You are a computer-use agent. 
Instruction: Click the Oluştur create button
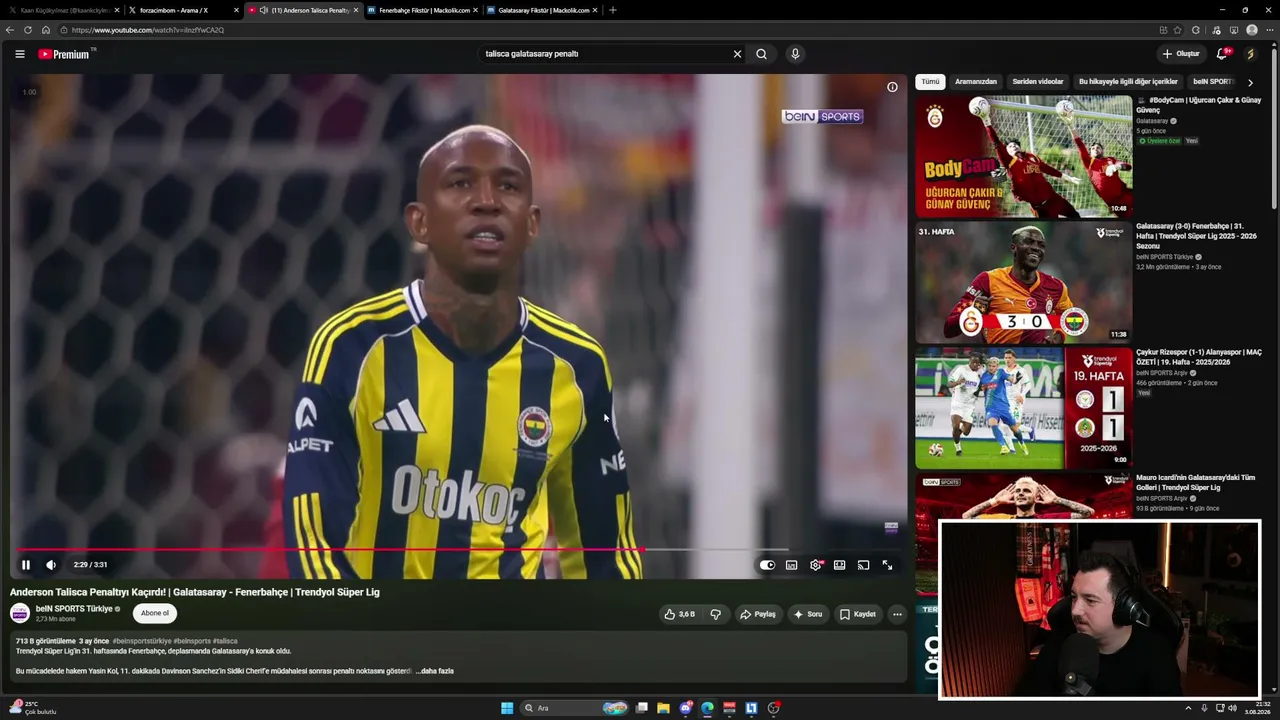pos(1181,54)
